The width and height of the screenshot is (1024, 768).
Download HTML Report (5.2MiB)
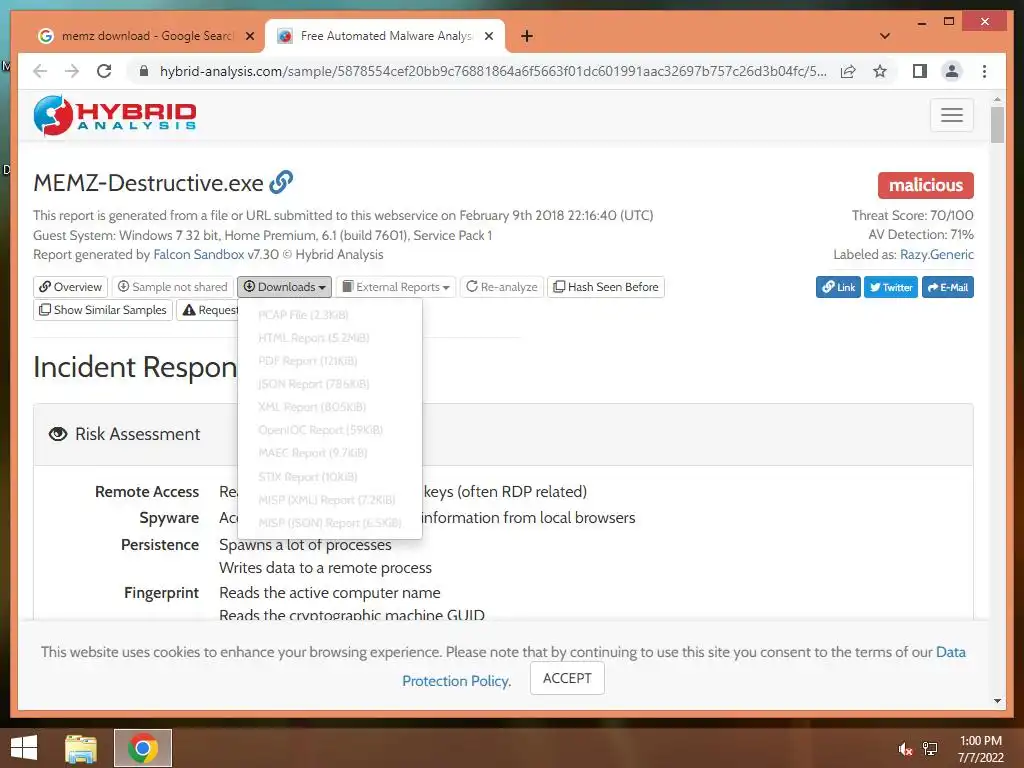330,338
